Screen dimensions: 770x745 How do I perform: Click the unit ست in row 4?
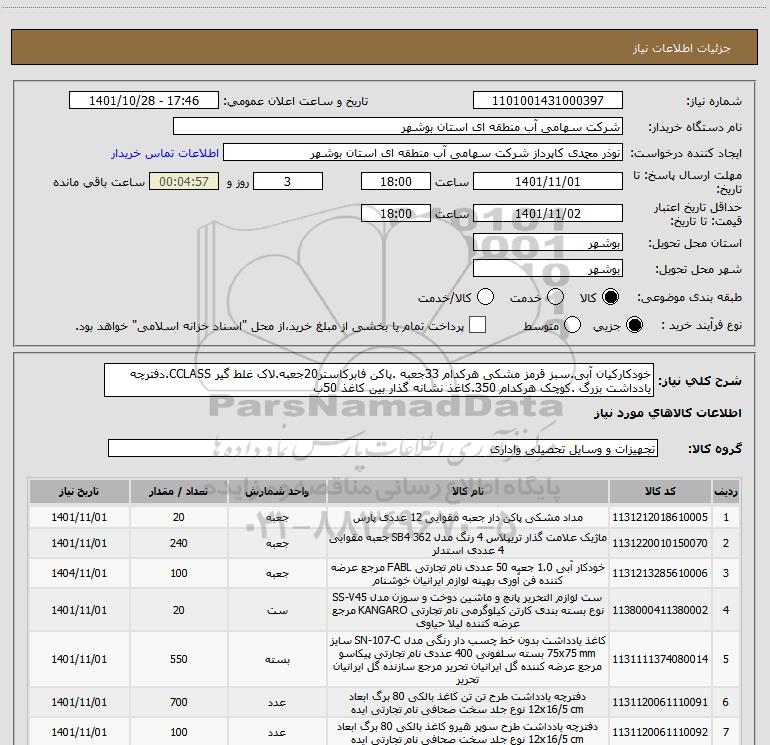(277, 610)
